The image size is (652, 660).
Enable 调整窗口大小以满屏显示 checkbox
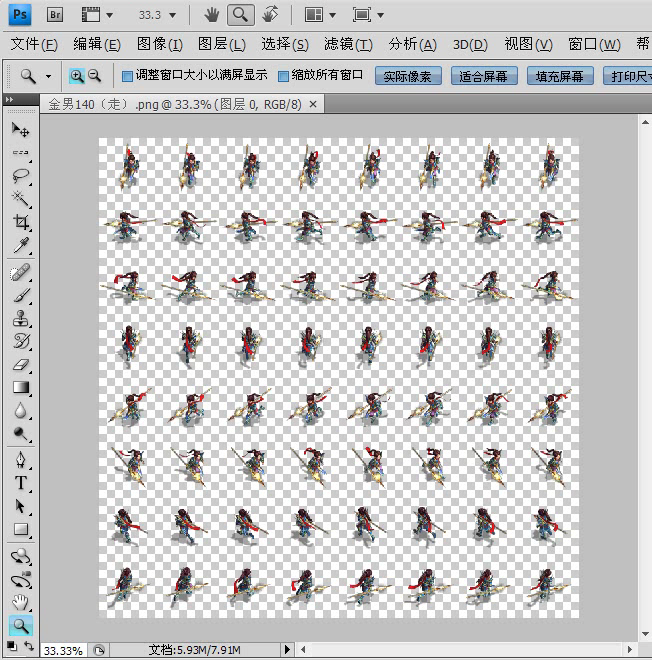[127, 76]
